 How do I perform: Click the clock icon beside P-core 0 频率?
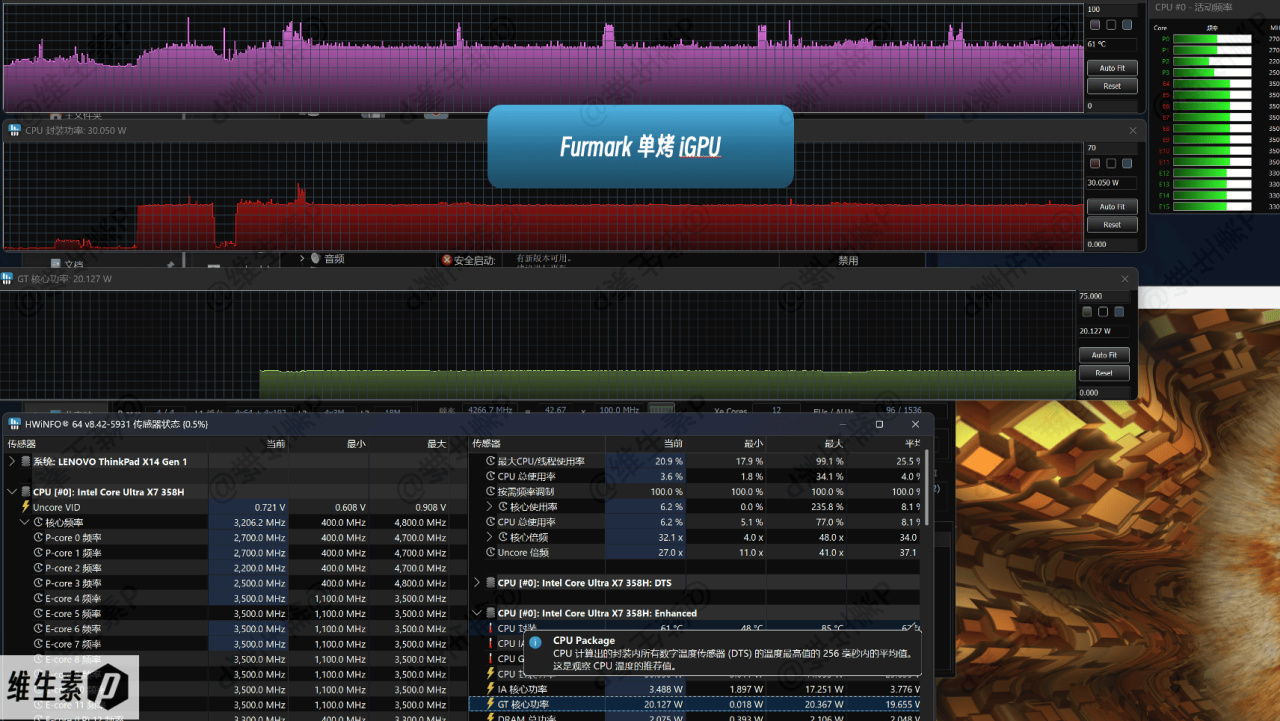(38, 537)
